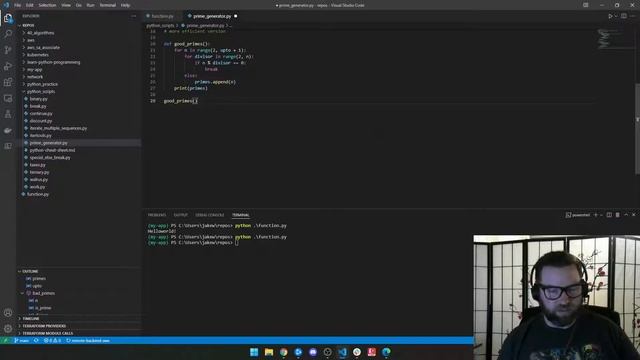Image resolution: width=640 pixels, height=360 pixels.
Task: Open the launch profile dropdown next to powershell
Action: (601, 215)
